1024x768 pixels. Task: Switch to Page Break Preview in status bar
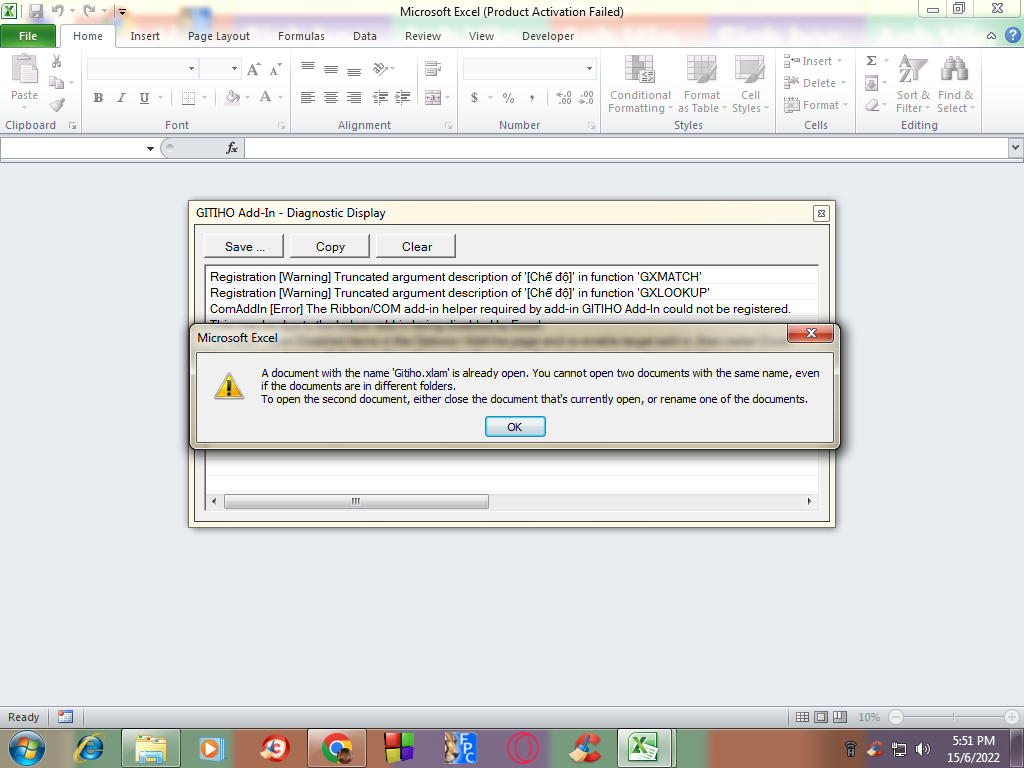click(x=840, y=716)
